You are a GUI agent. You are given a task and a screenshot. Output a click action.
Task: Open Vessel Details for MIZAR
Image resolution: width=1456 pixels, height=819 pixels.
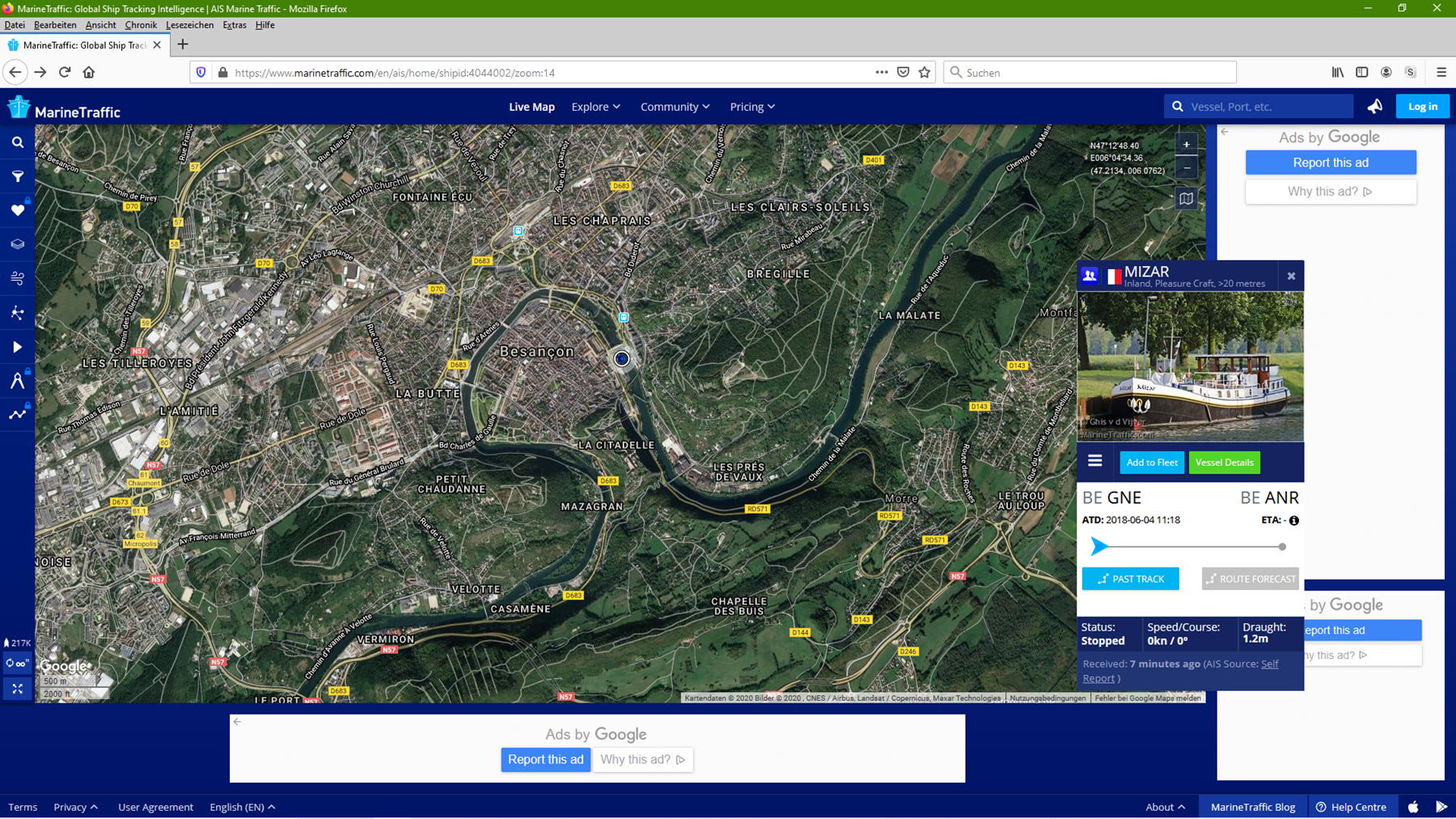pyautogui.click(x=1224, y=462)
